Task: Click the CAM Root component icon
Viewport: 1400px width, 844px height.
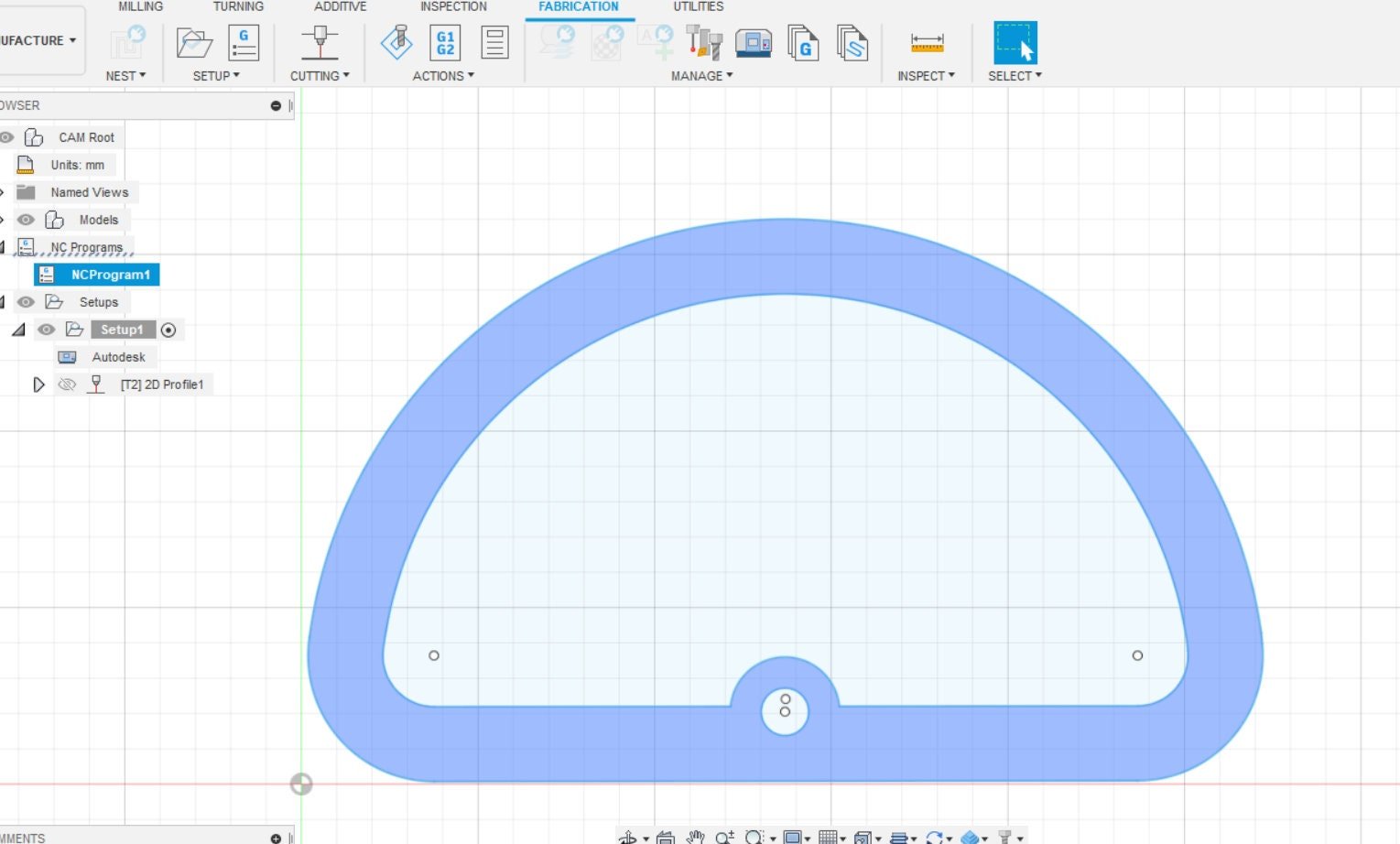Action: coord(34,137)
